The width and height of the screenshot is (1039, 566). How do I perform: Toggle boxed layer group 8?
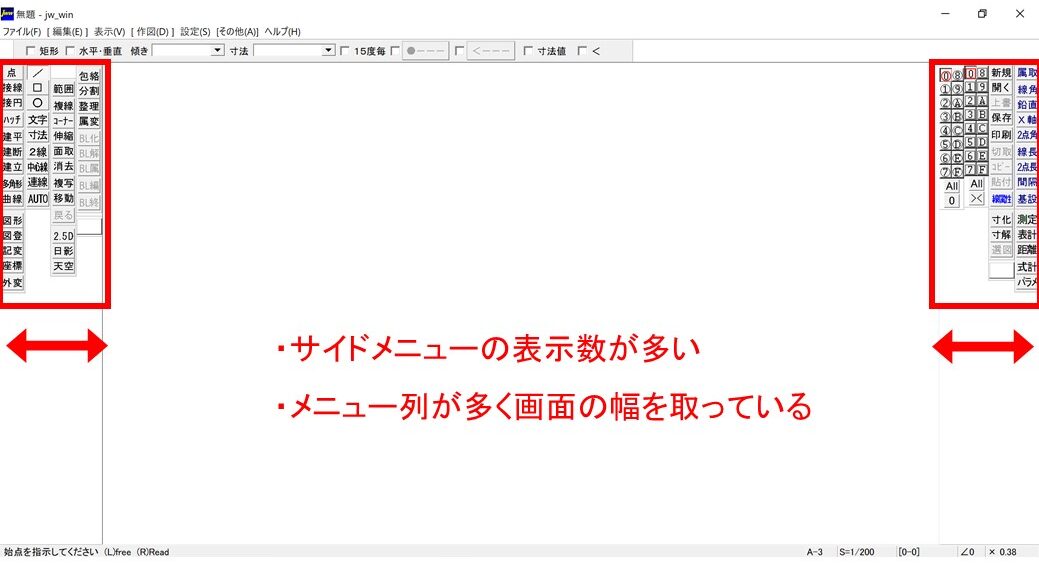(x=982, y=73)
